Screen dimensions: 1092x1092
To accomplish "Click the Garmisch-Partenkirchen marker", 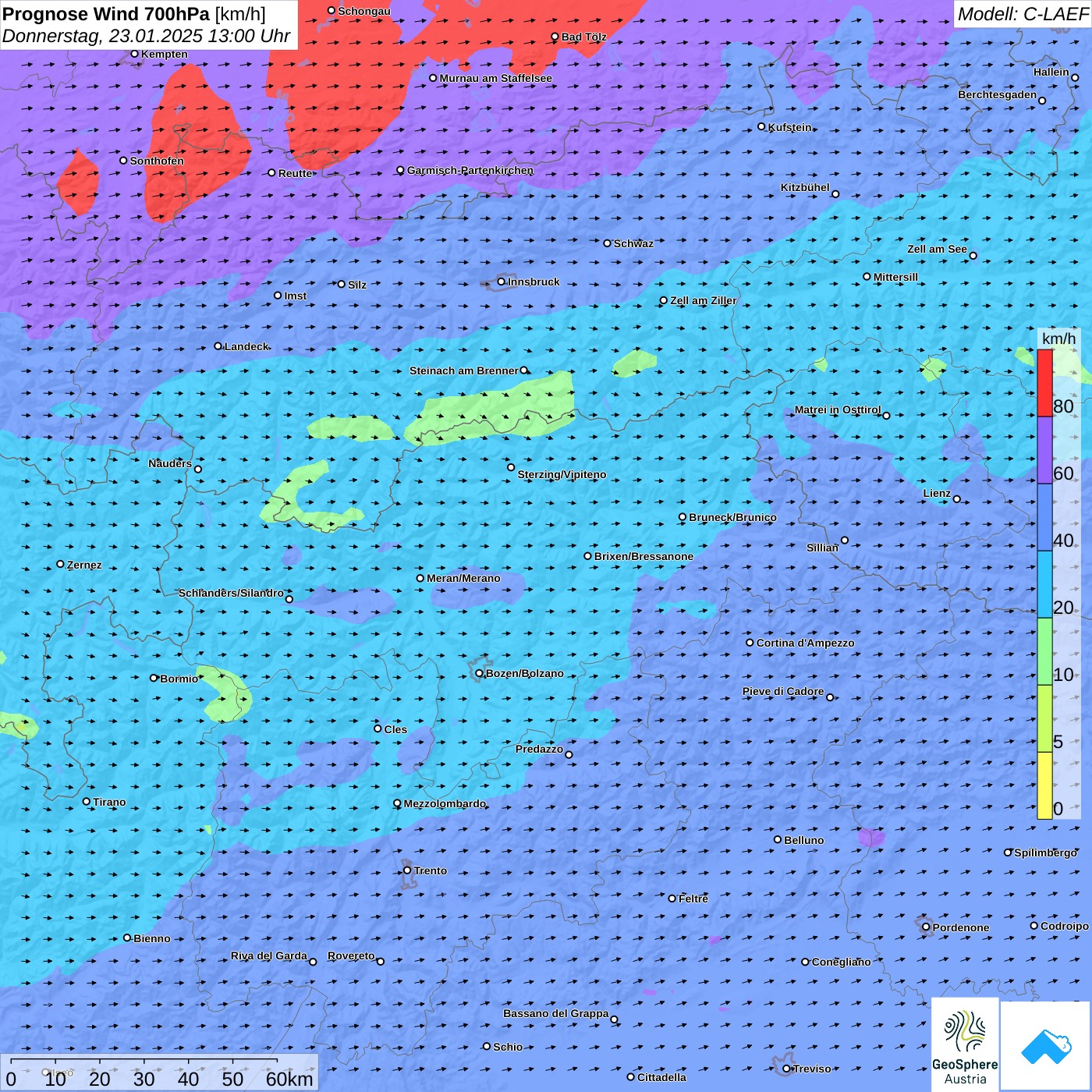I will pyautogui.click(x=400, y=170).
